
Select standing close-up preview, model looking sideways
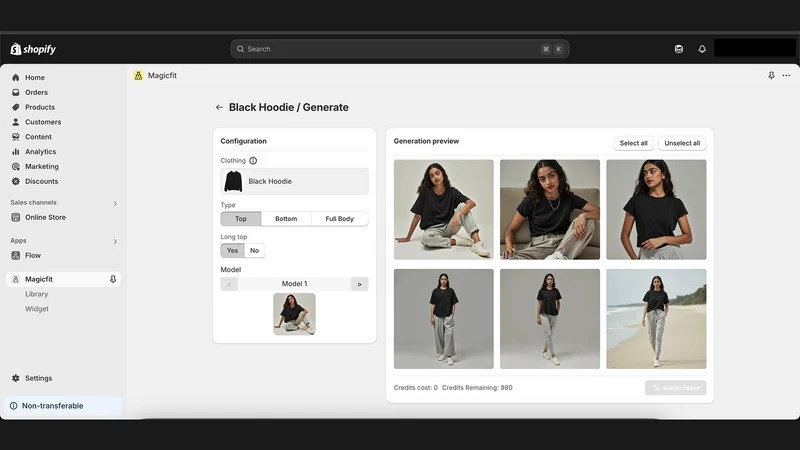(656, 210)
